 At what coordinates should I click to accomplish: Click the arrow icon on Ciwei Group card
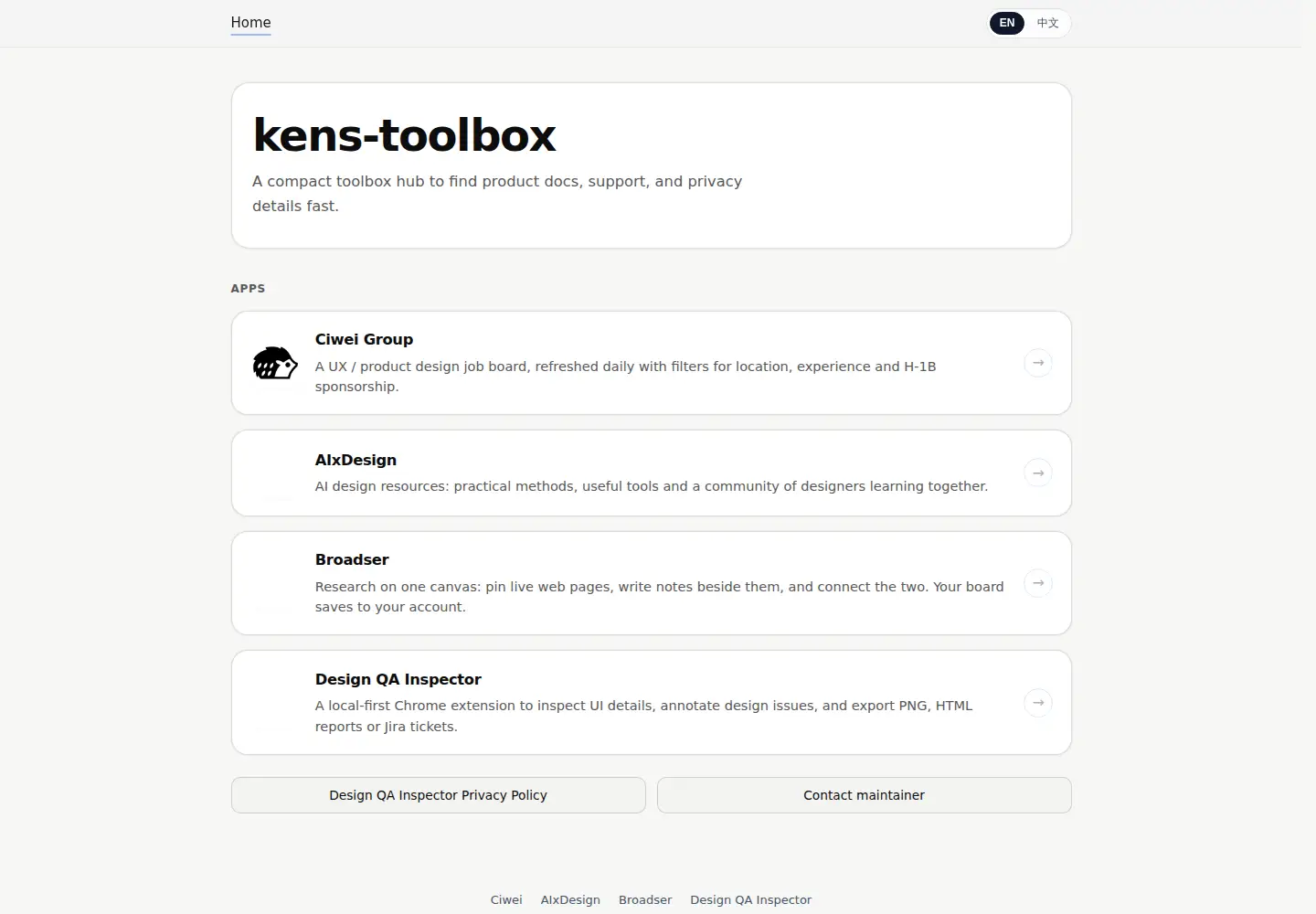coord(1038,363)
